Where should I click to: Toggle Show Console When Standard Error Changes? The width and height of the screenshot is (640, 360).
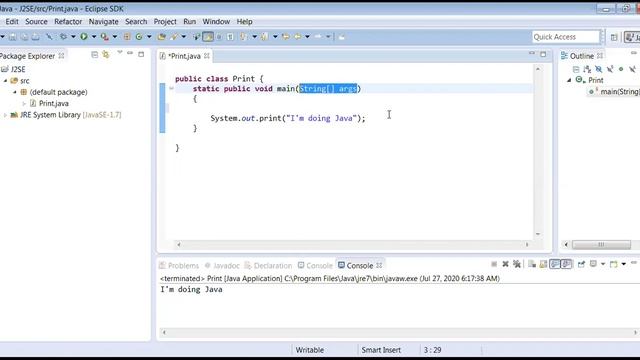566,264
